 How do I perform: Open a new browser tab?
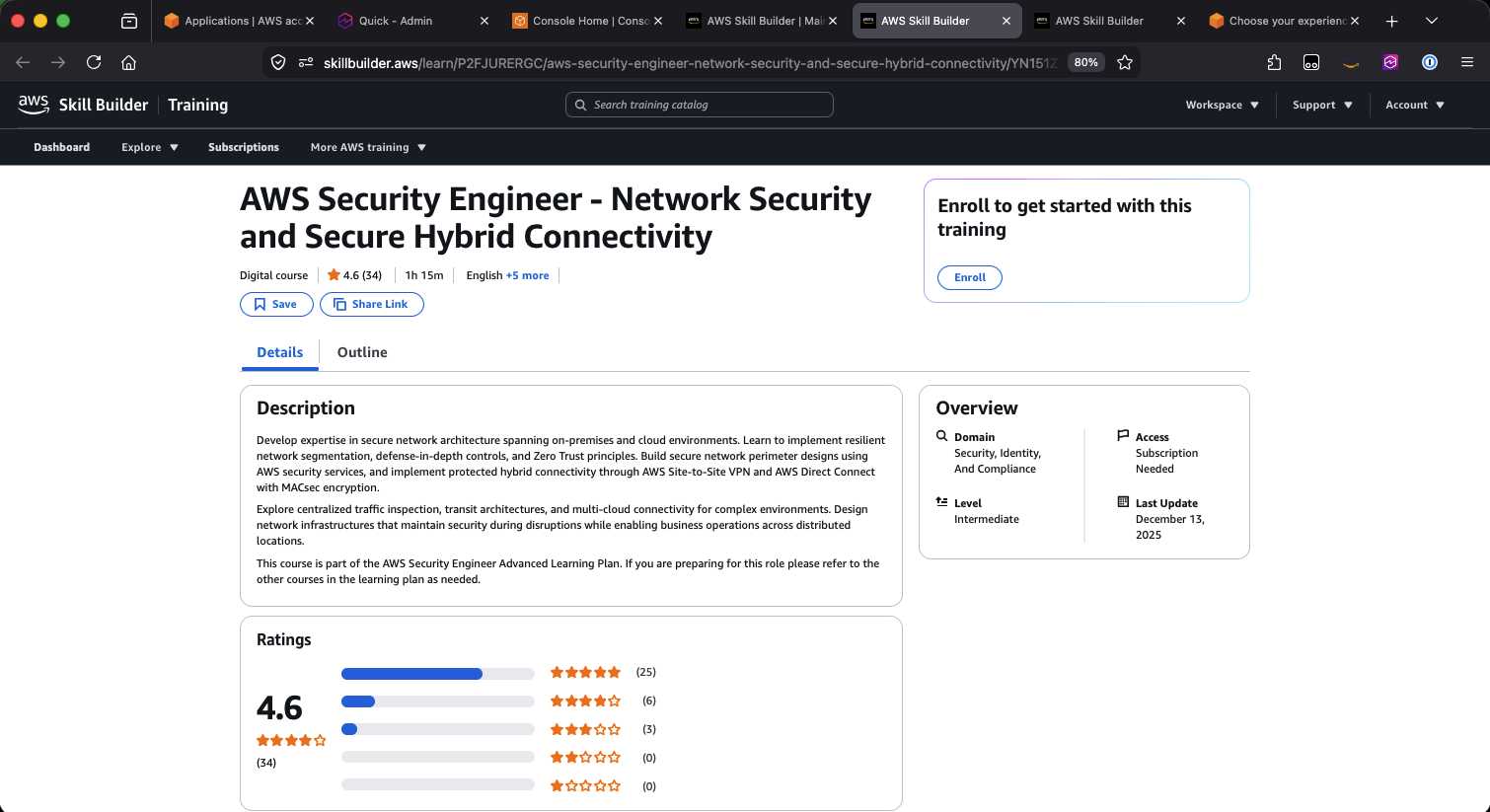click(x=1391, y=21)
